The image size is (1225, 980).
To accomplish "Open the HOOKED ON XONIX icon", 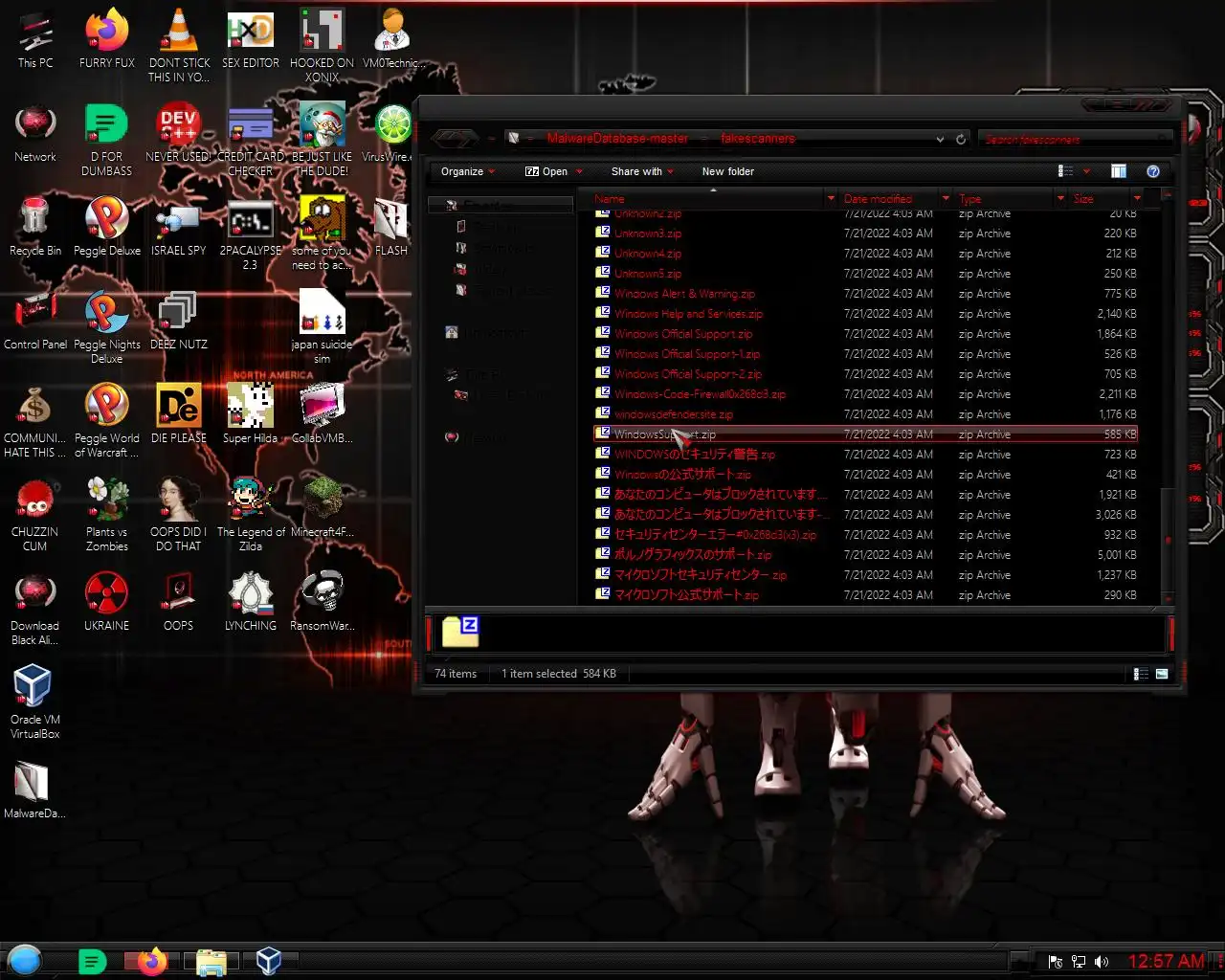I will coord(323,46).
